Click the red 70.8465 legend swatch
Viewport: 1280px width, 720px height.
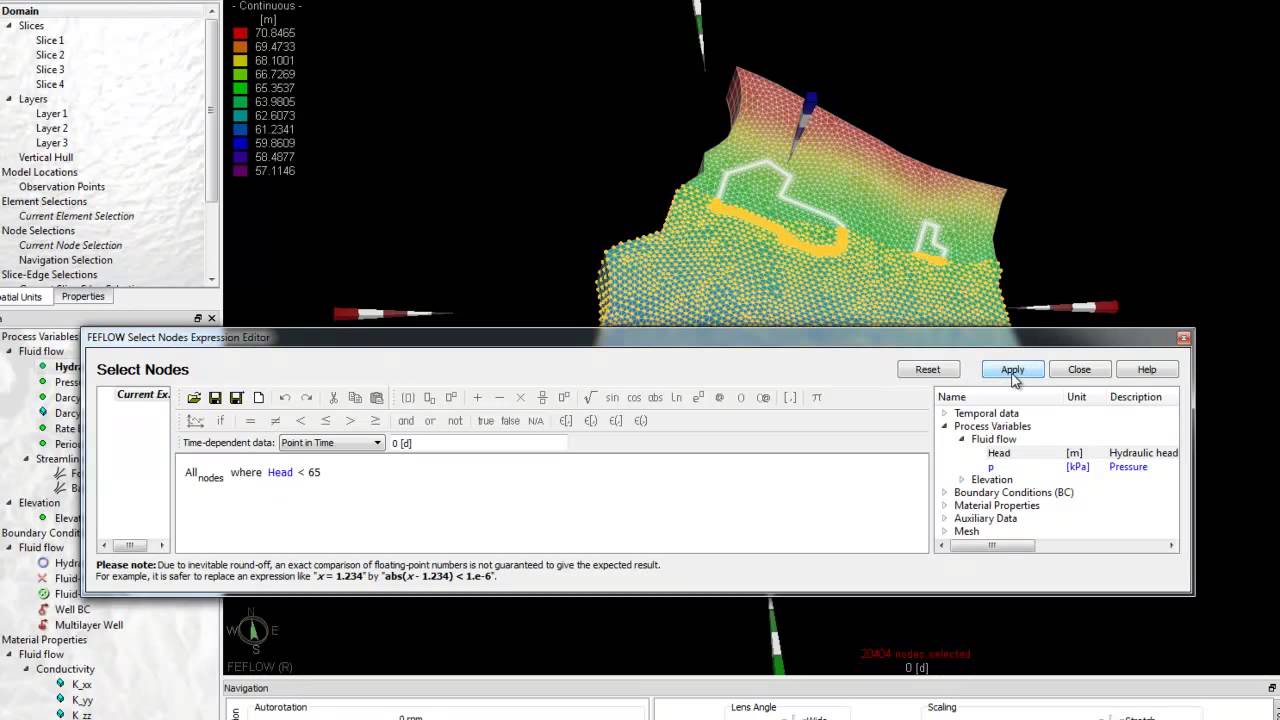pyautogui.click(x=240, y=33)
